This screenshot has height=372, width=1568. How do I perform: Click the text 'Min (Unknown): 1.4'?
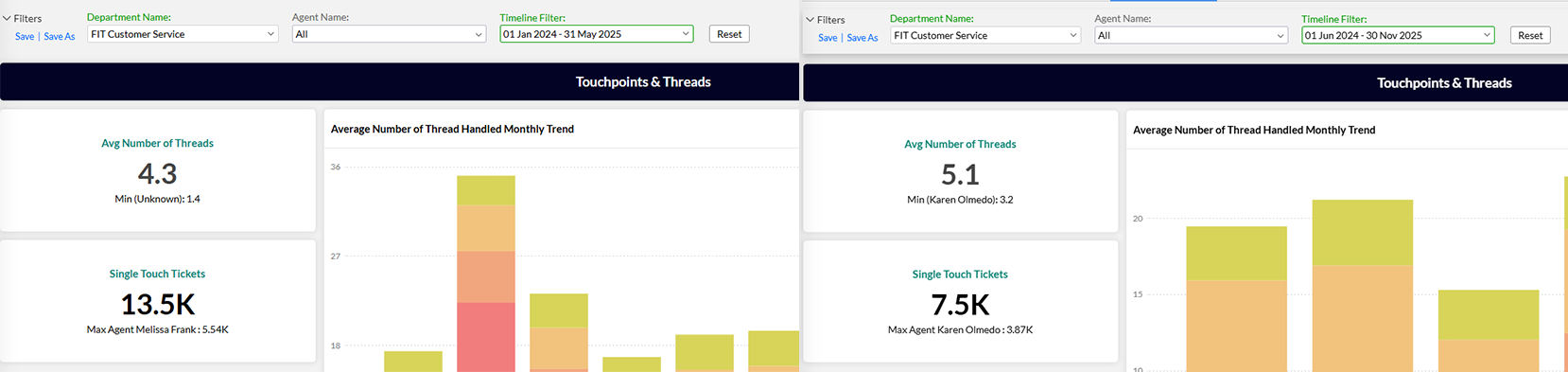[x=157, y=199]
